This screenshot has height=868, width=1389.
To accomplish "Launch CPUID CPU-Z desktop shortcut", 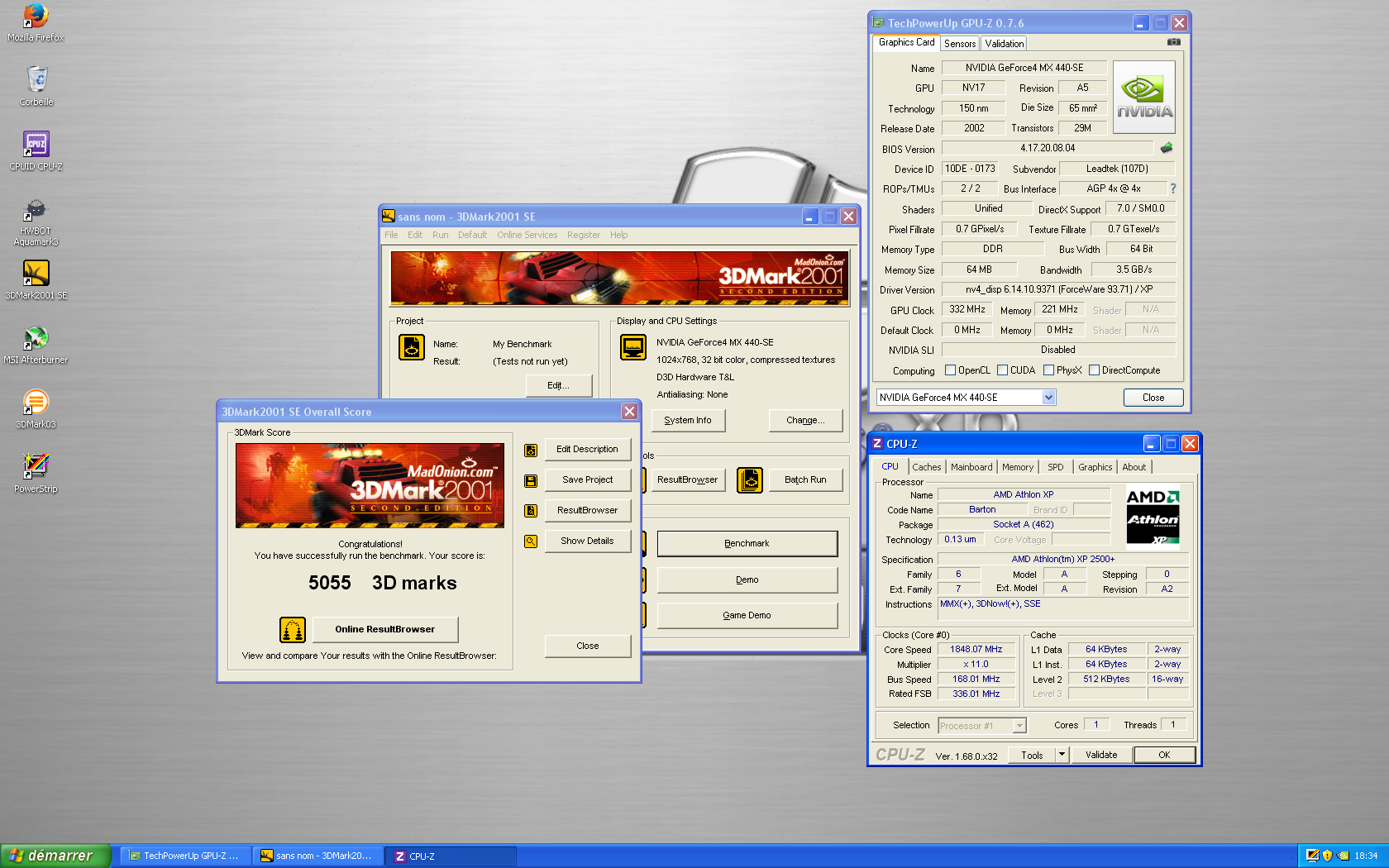I will pos(36,150).
